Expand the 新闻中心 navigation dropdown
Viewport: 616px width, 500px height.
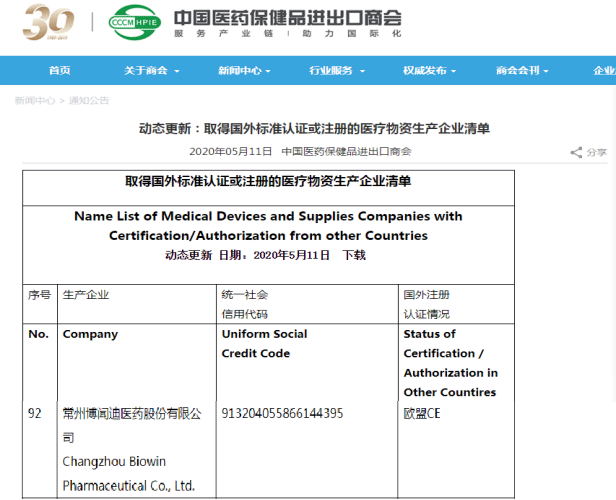pos(244,70)
